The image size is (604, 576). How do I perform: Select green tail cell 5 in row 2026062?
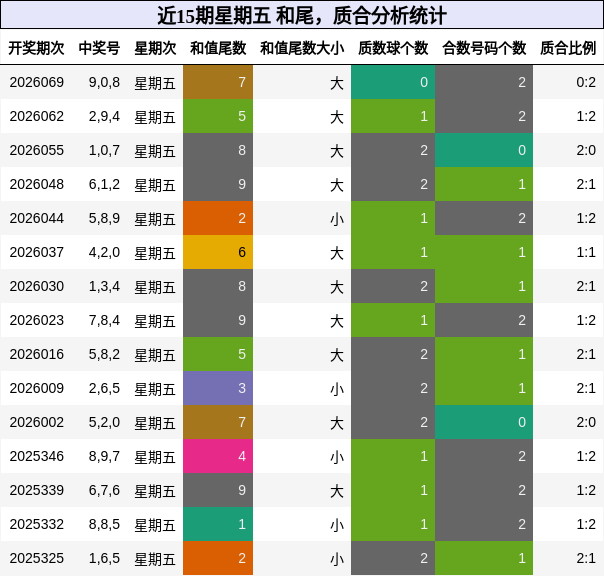click(218, 116)
